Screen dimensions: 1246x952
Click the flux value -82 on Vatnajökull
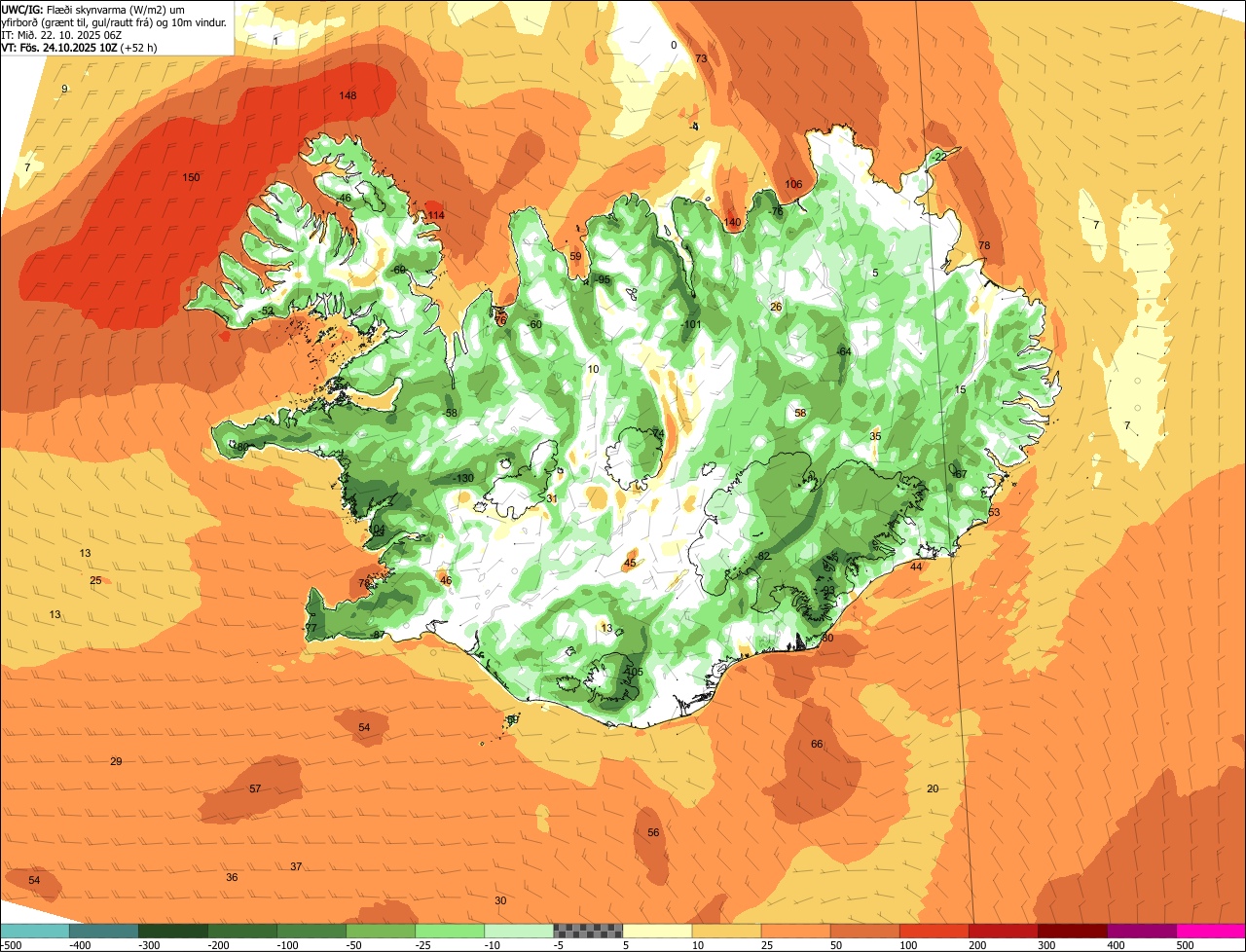tap(763, 556)
